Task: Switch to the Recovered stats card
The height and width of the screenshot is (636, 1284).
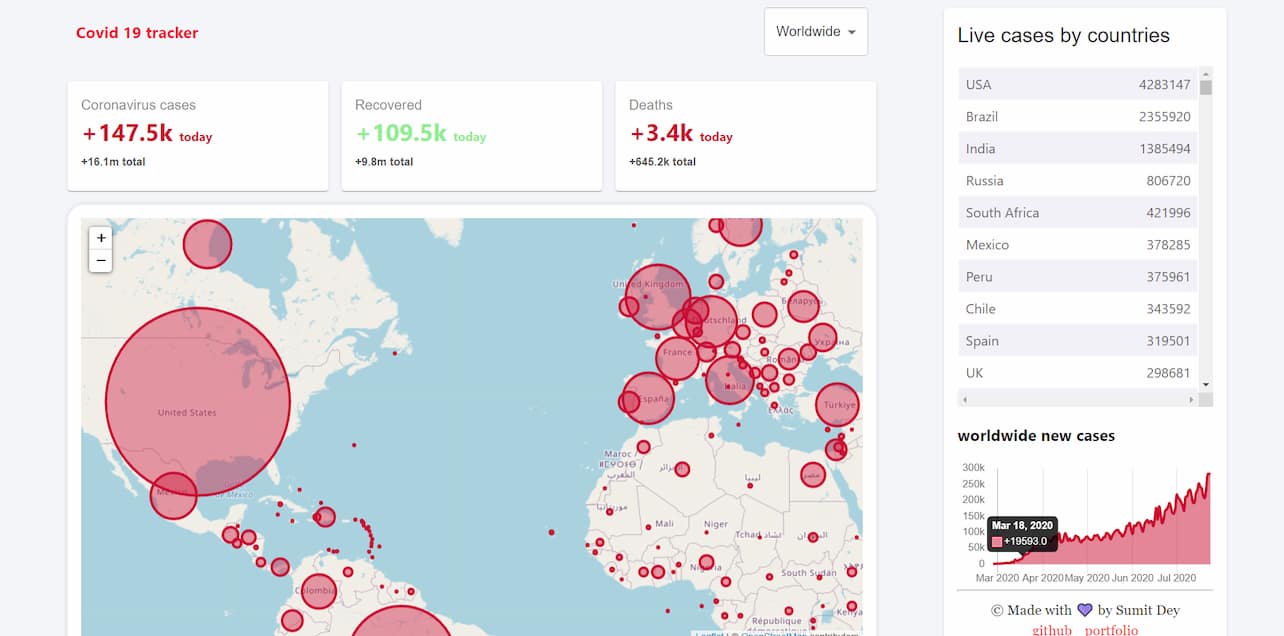Action: point(471,136)
